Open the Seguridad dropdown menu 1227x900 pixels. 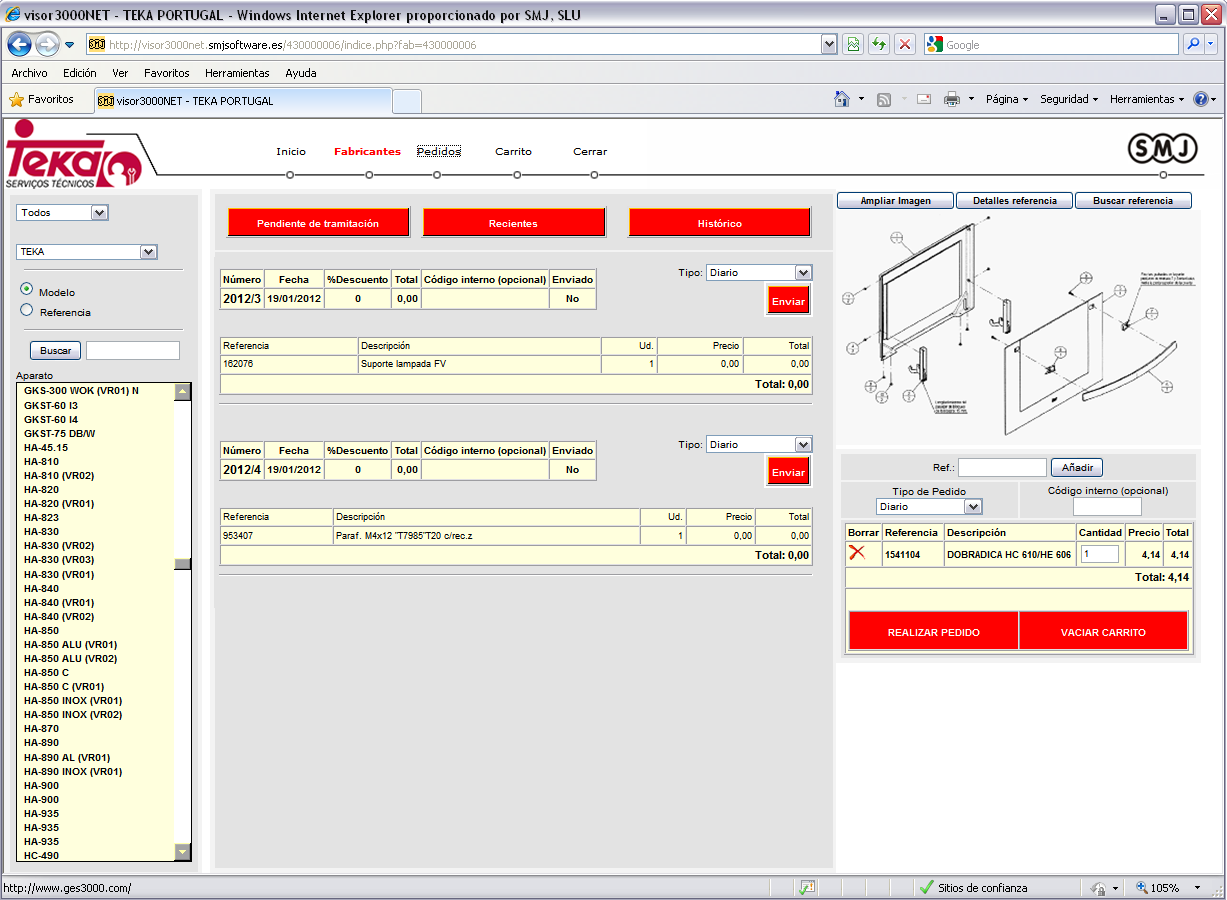coord(1069,99)
